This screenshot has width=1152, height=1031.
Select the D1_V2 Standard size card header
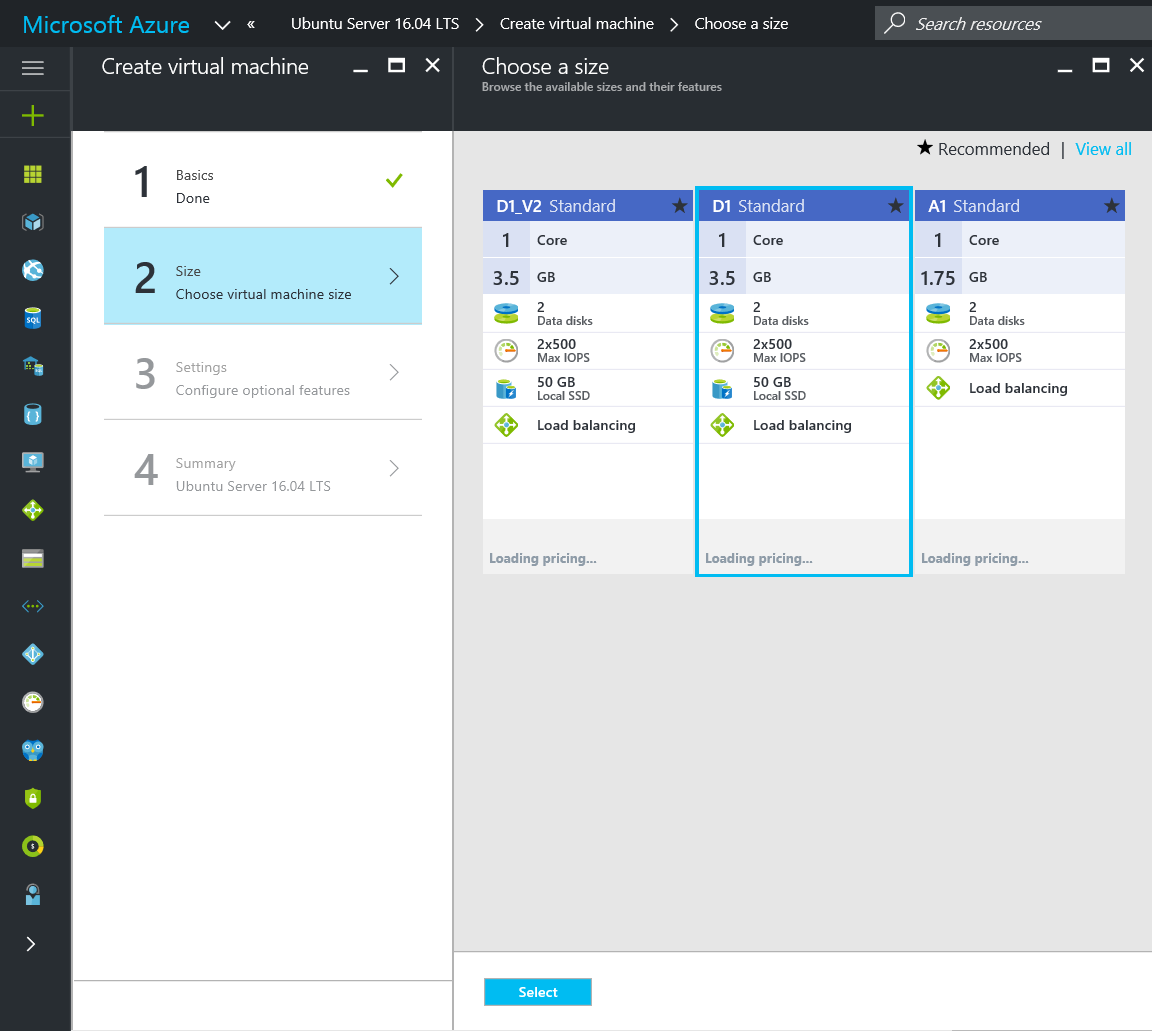tap(588, 206)
